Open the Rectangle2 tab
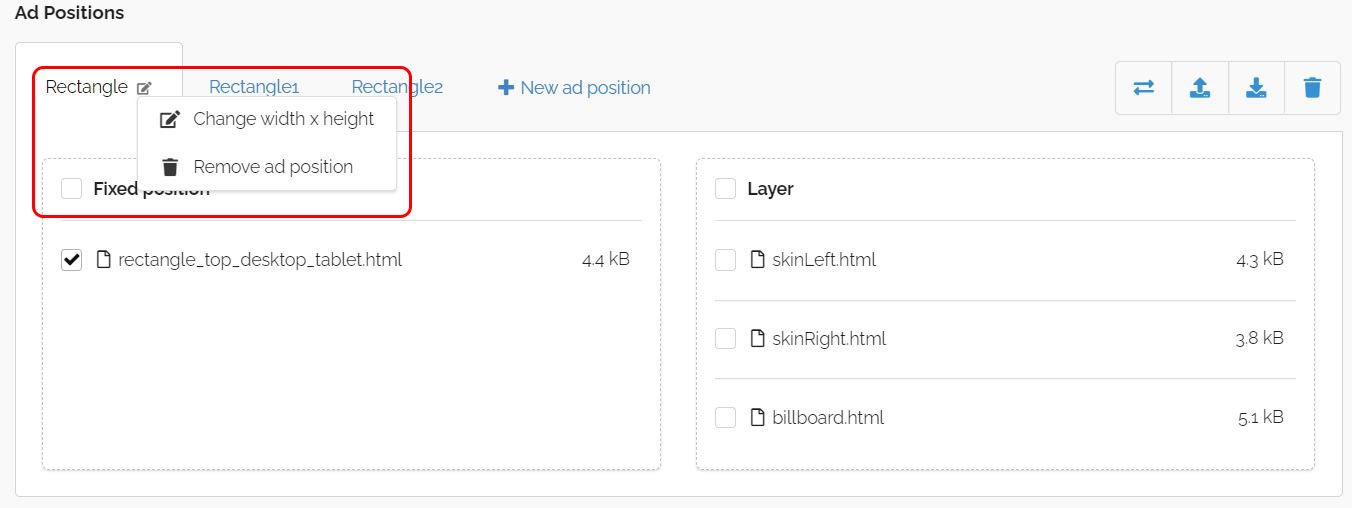This screenshot has height=508, width=1352. tap(397, 88)
